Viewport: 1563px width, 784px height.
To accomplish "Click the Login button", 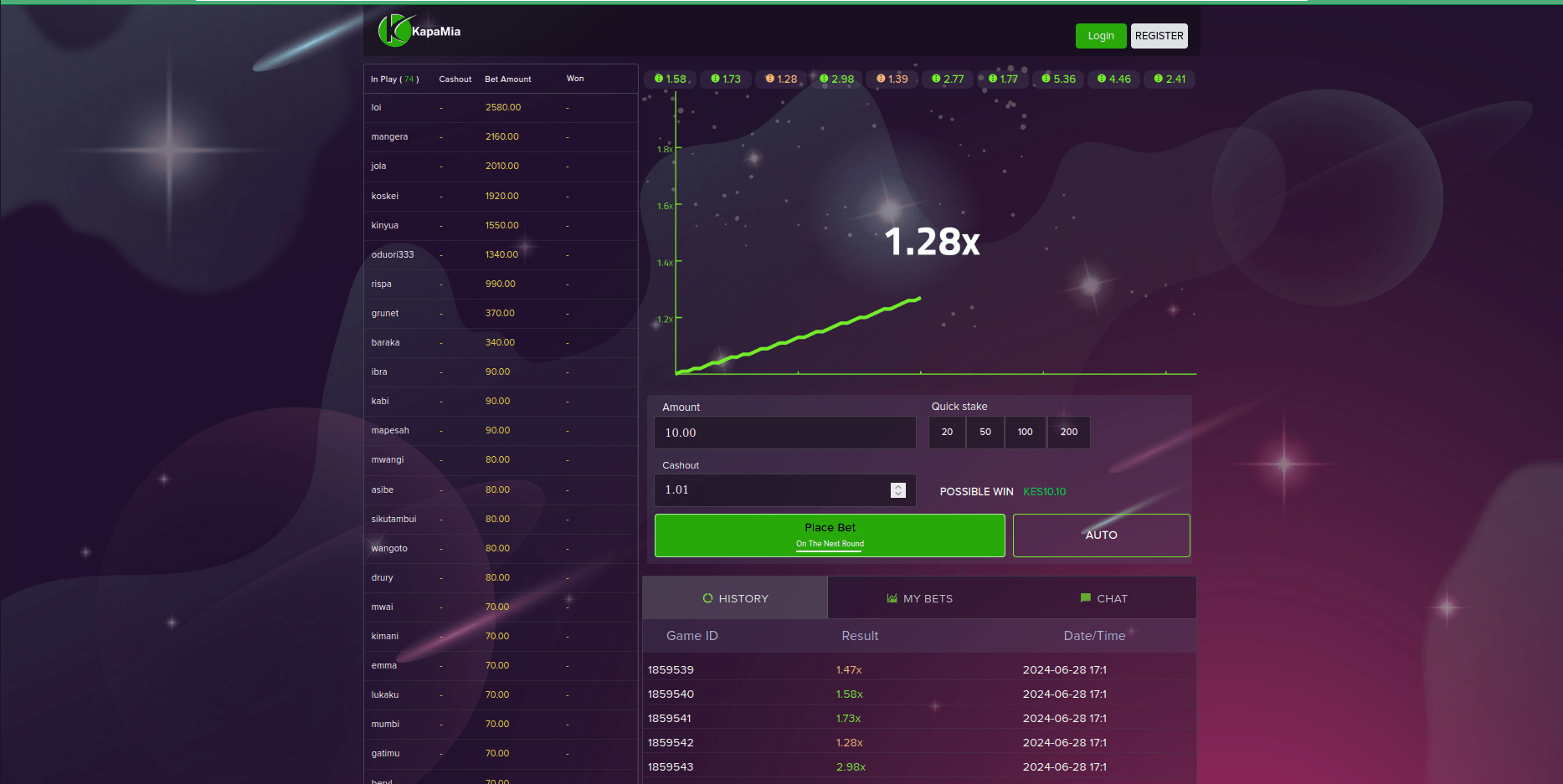I will (x=1100, y=36).
